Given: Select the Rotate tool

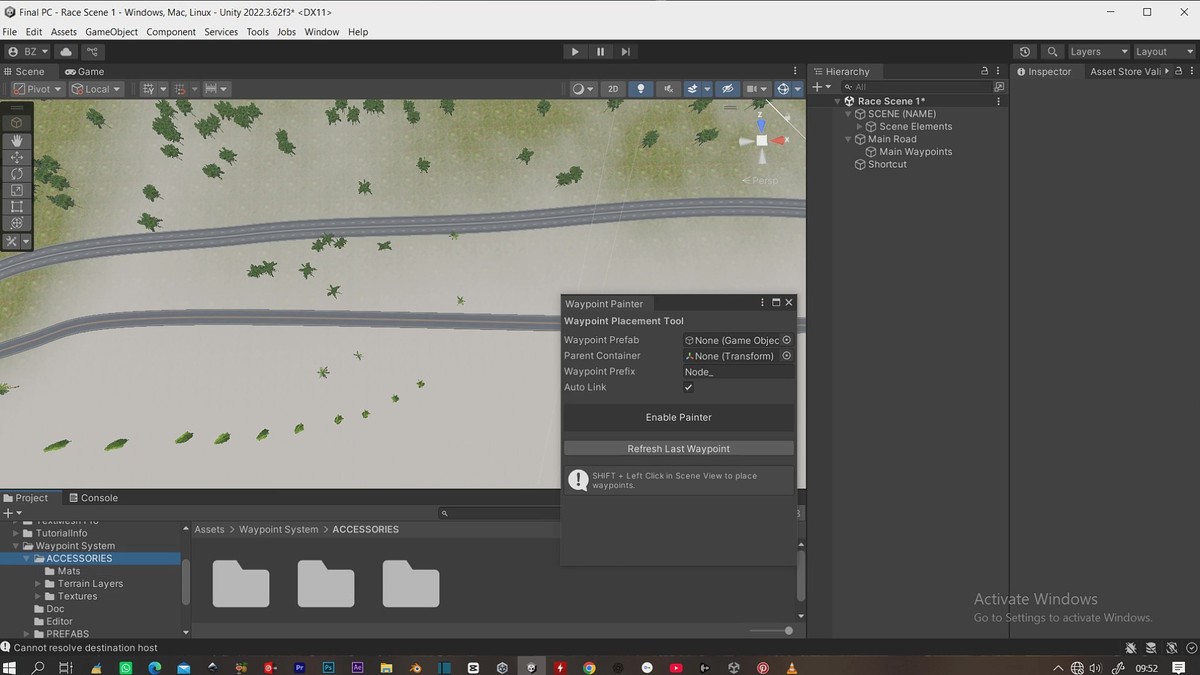Looking at the screenshot, I should point(17,174).
